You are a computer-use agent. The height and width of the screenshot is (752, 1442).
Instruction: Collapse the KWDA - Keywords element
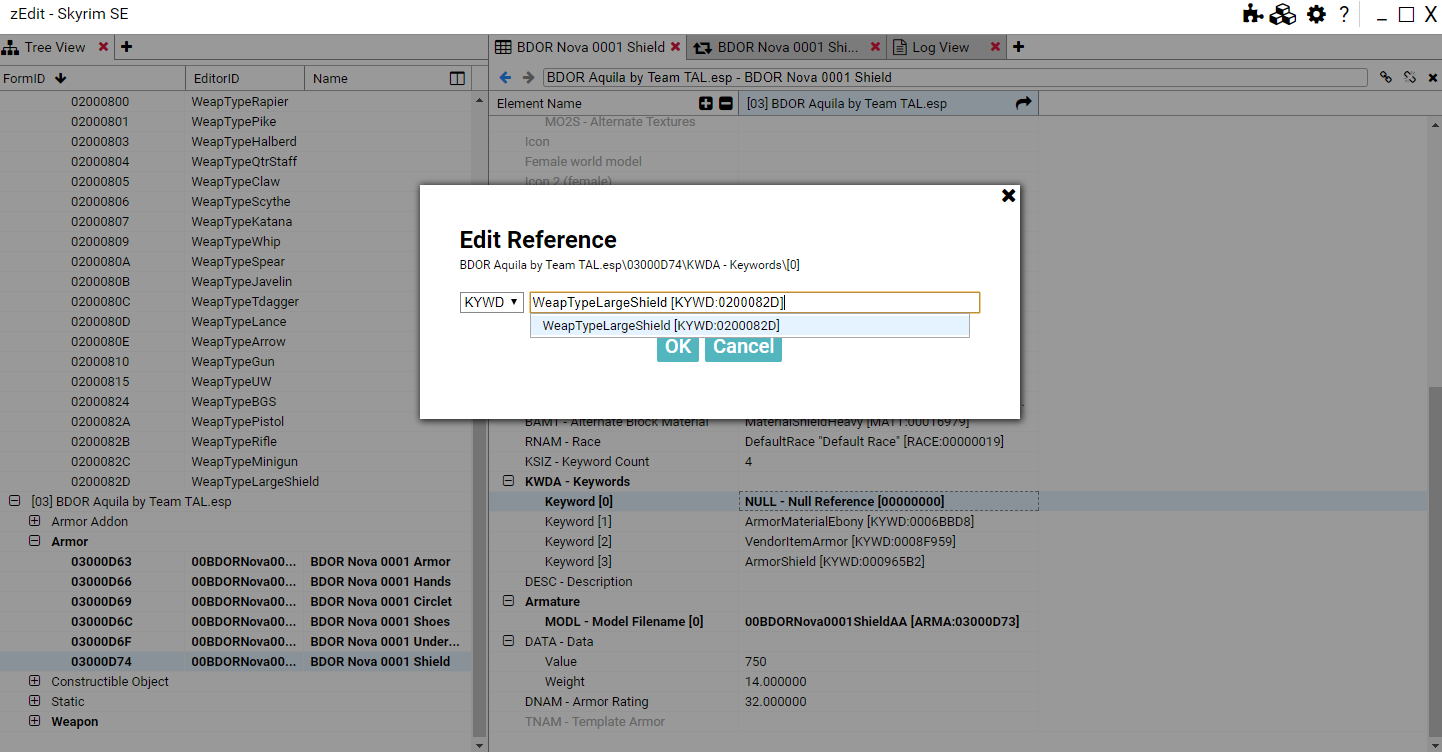pos(508,481)
